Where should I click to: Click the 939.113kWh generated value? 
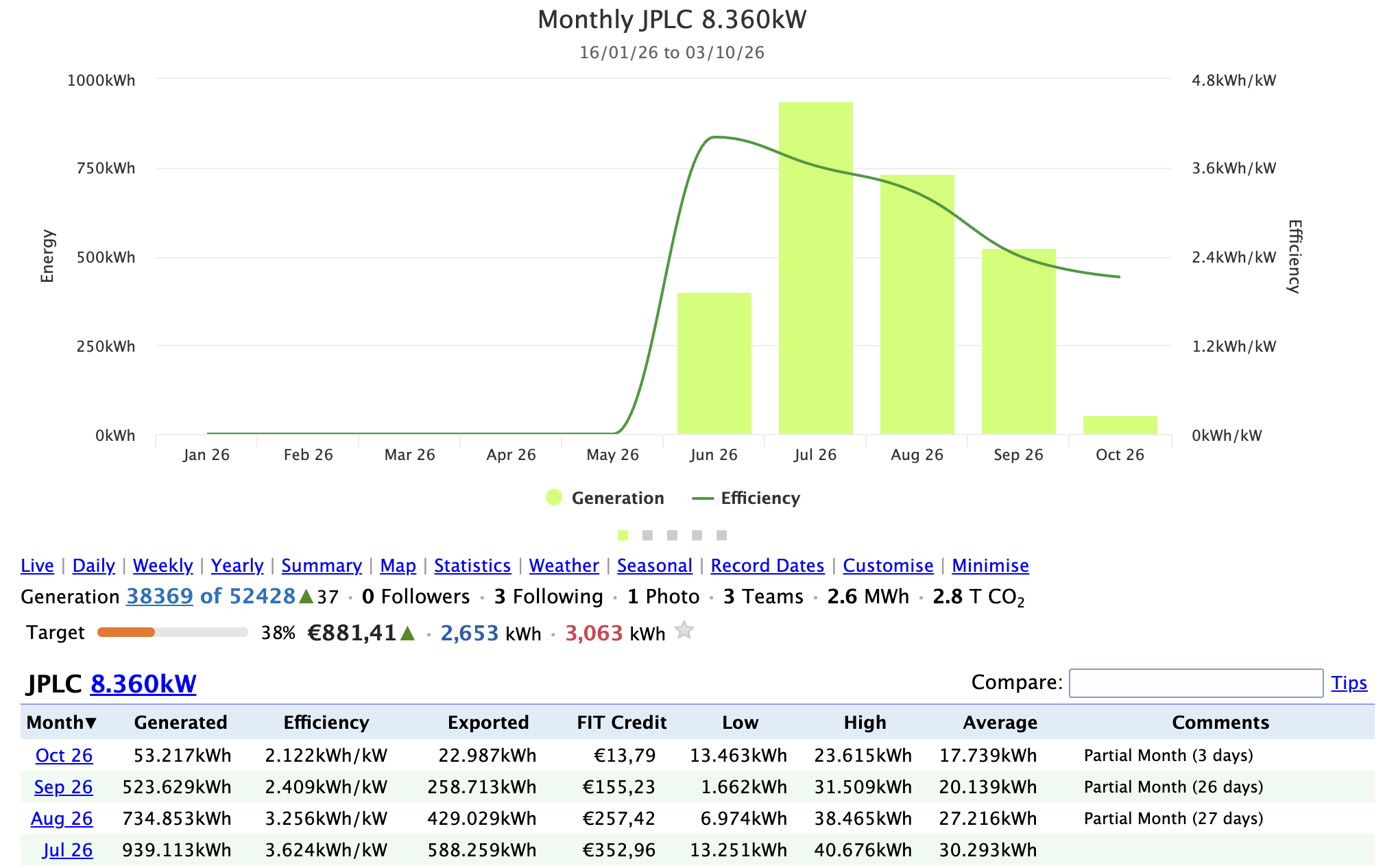click(177, 849)
